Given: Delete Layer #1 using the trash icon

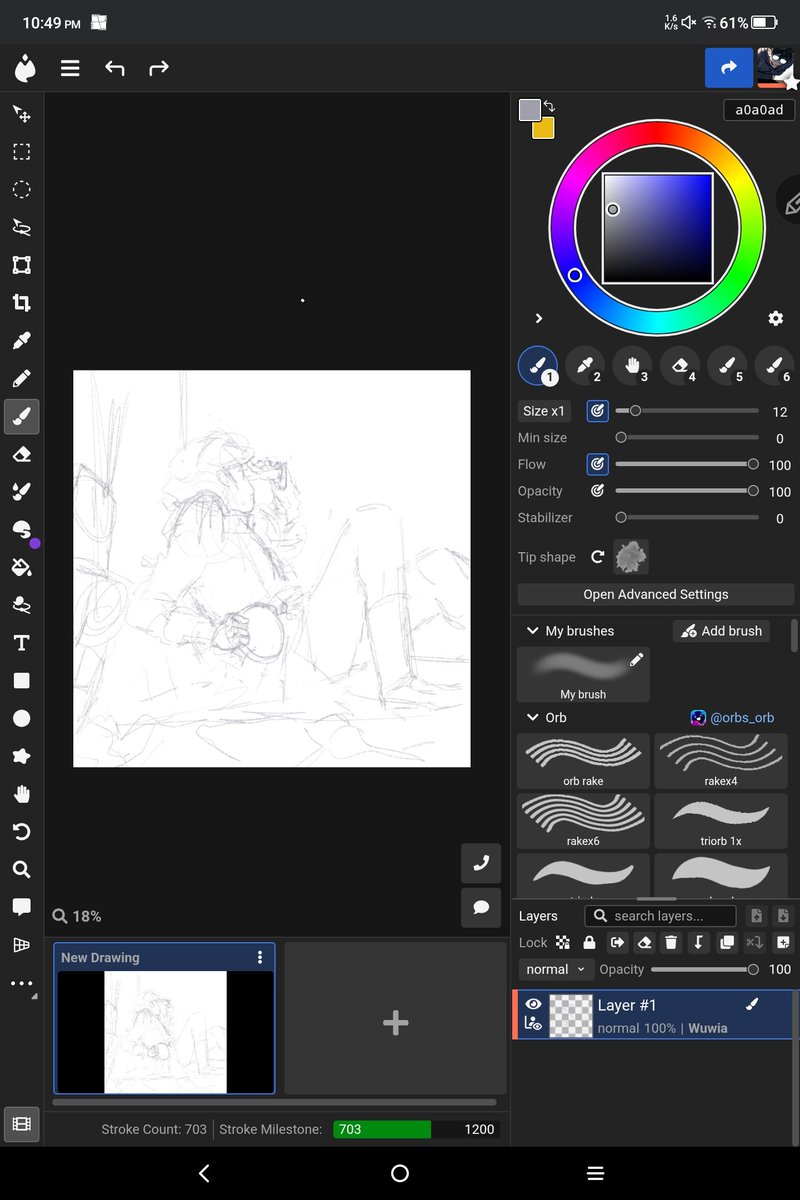Looking at the screenshot, I should point(671,942).
